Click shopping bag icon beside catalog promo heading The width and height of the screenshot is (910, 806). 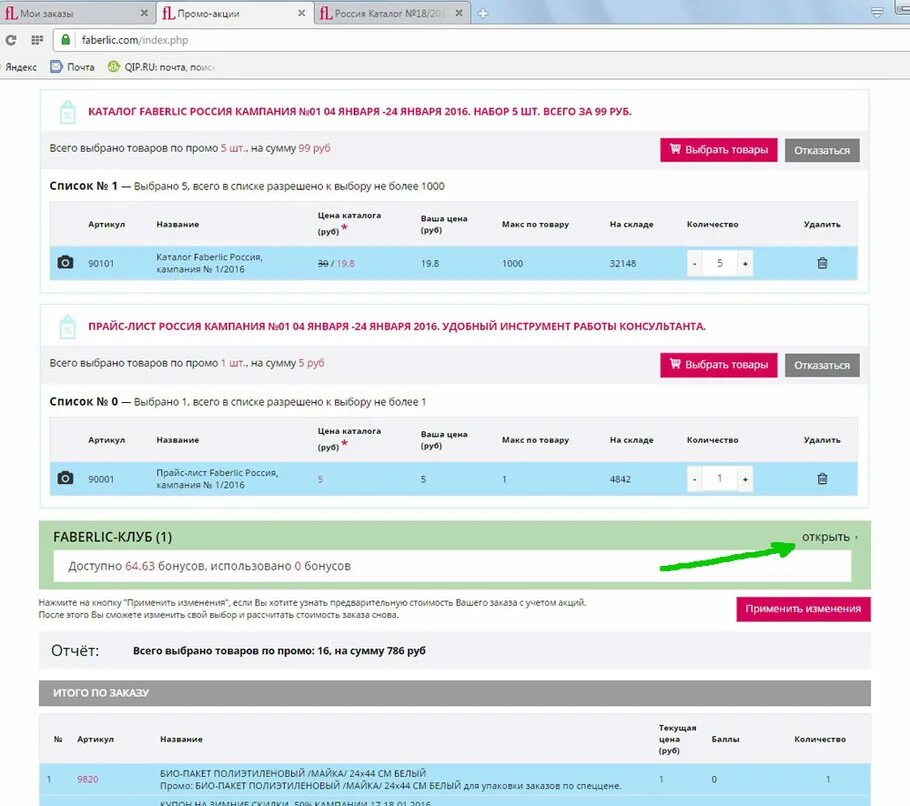(x=68, y=112)
